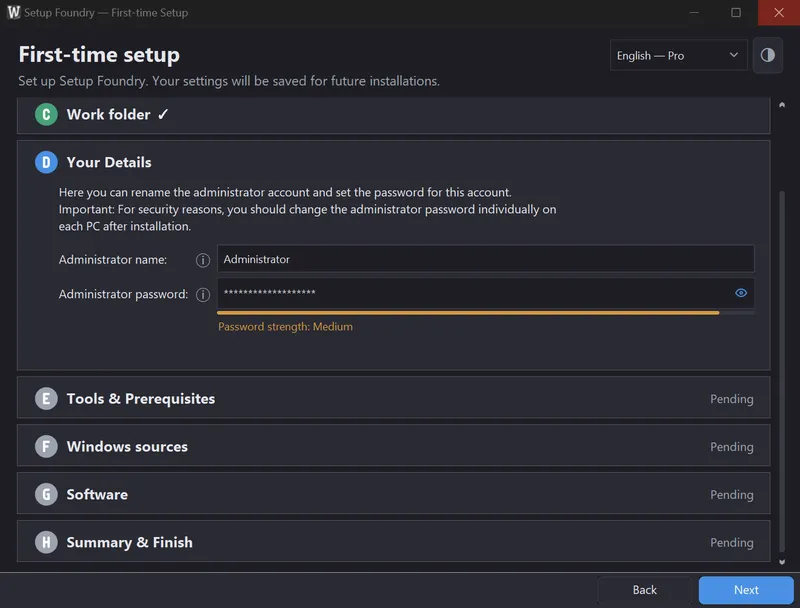Collapse the Your Details section header
Screen dimensions: 800x608
[393, 162]
